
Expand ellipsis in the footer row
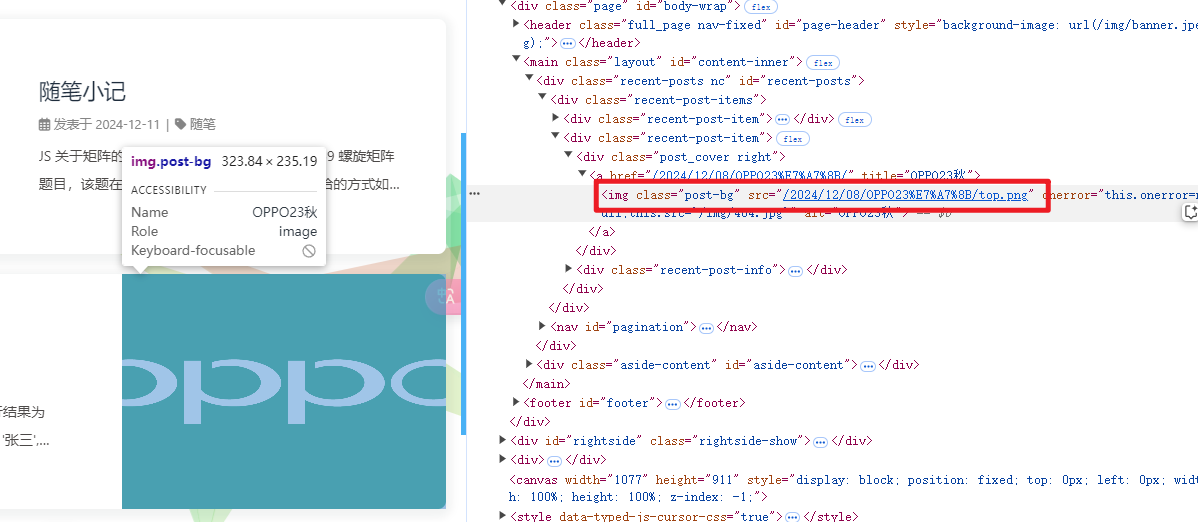click(672, 404)
